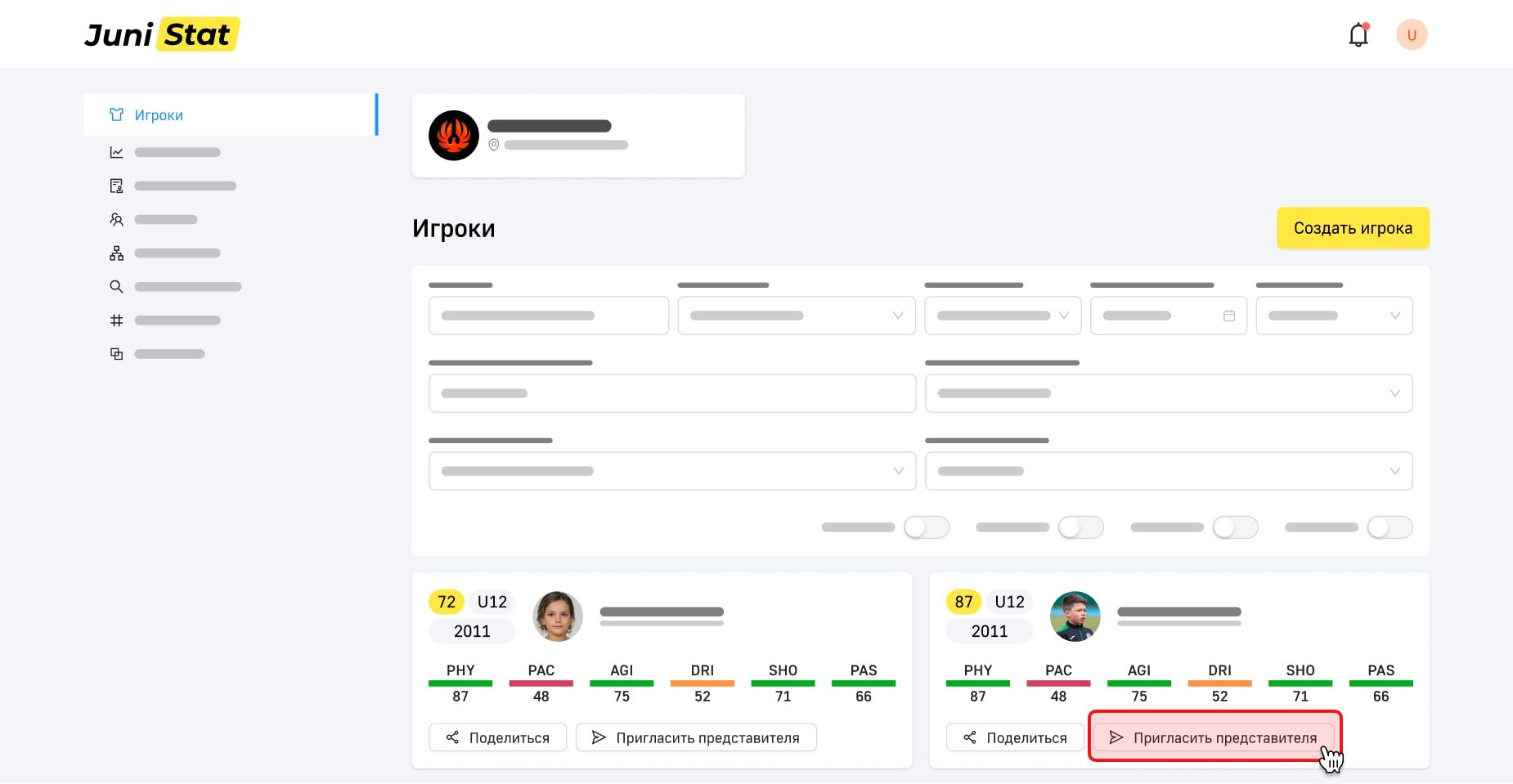Click the notification bell icon
Image resolution: width=1513 pixels, height=784 pixels.
pos(1358,35)
